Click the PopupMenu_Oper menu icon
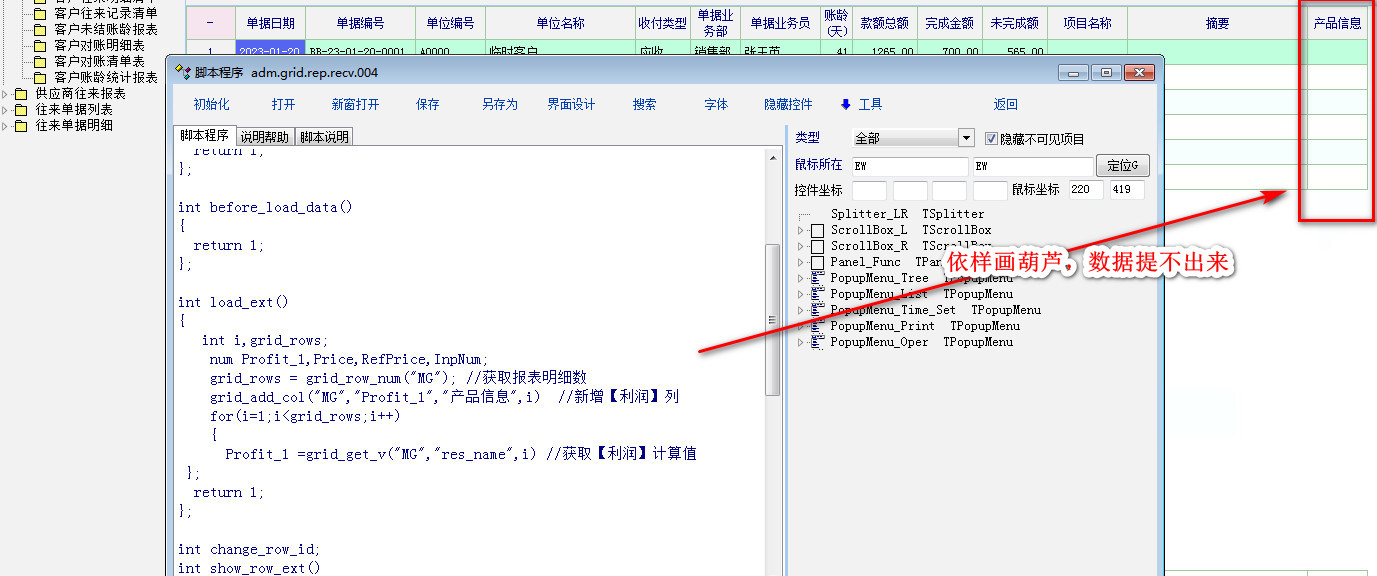This screenshot has height=576, width=1377. coord(817,342)
